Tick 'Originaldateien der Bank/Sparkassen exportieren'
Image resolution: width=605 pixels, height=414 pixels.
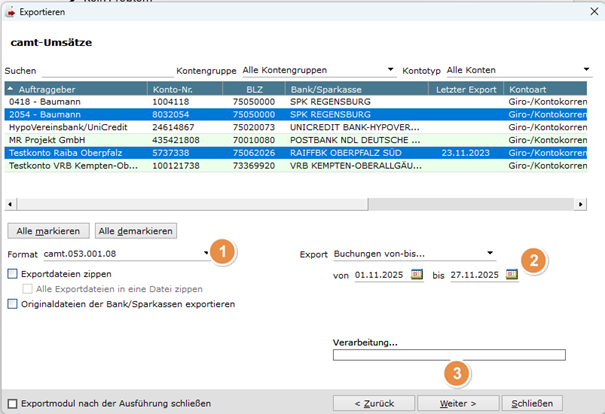[12, 303]
